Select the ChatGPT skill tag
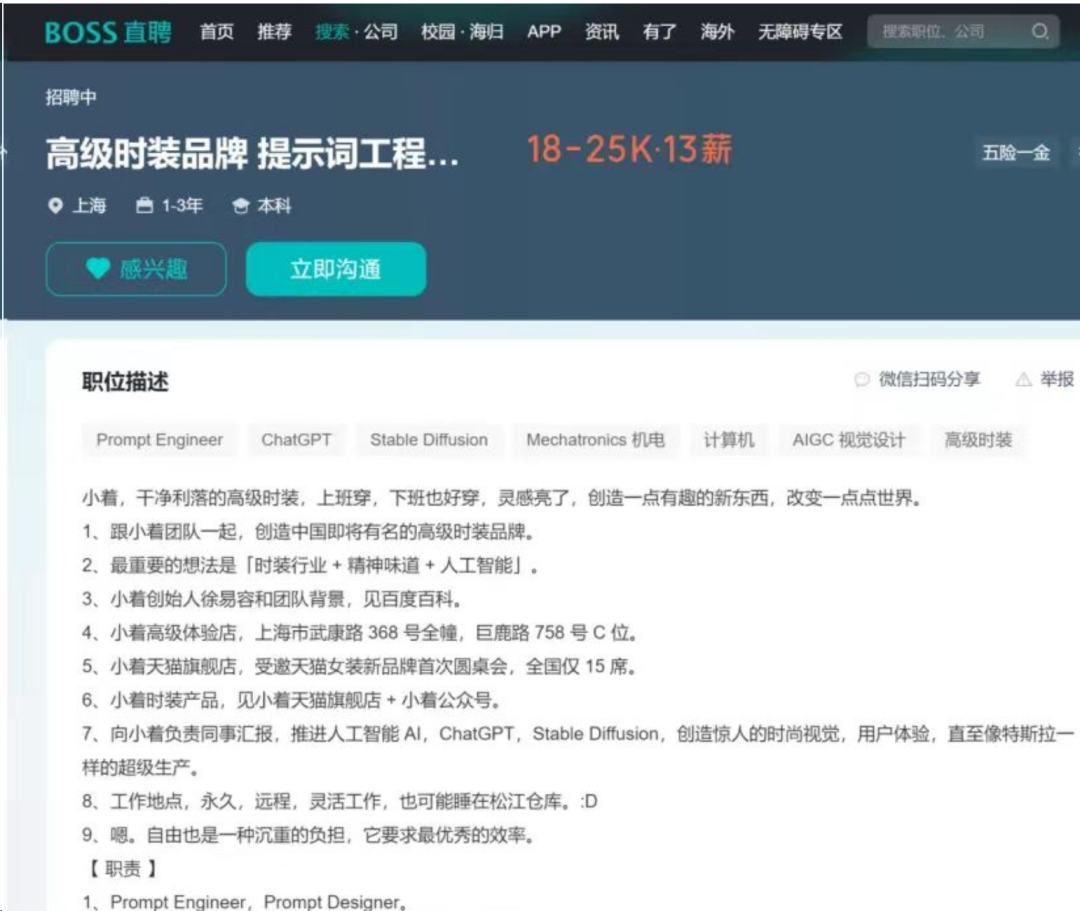Viewport: 1080px width, 911px height. pos(296,439)
